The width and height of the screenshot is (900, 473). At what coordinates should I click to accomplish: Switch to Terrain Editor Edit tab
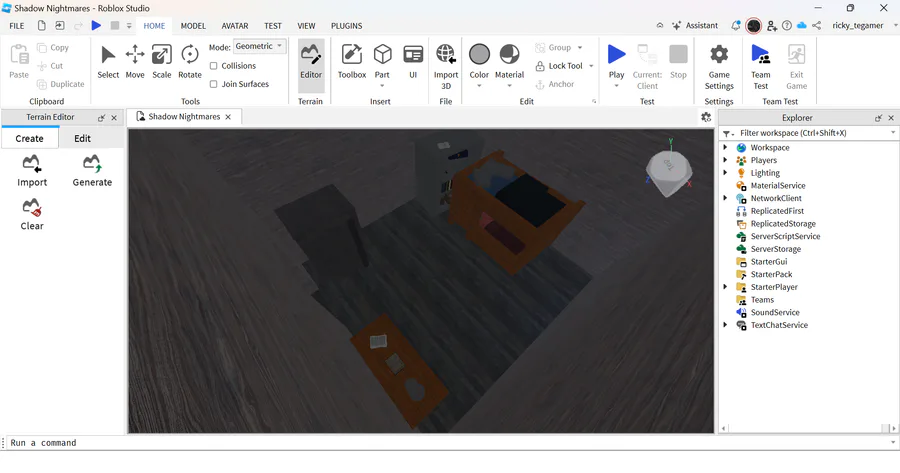(x=82, y=138)
